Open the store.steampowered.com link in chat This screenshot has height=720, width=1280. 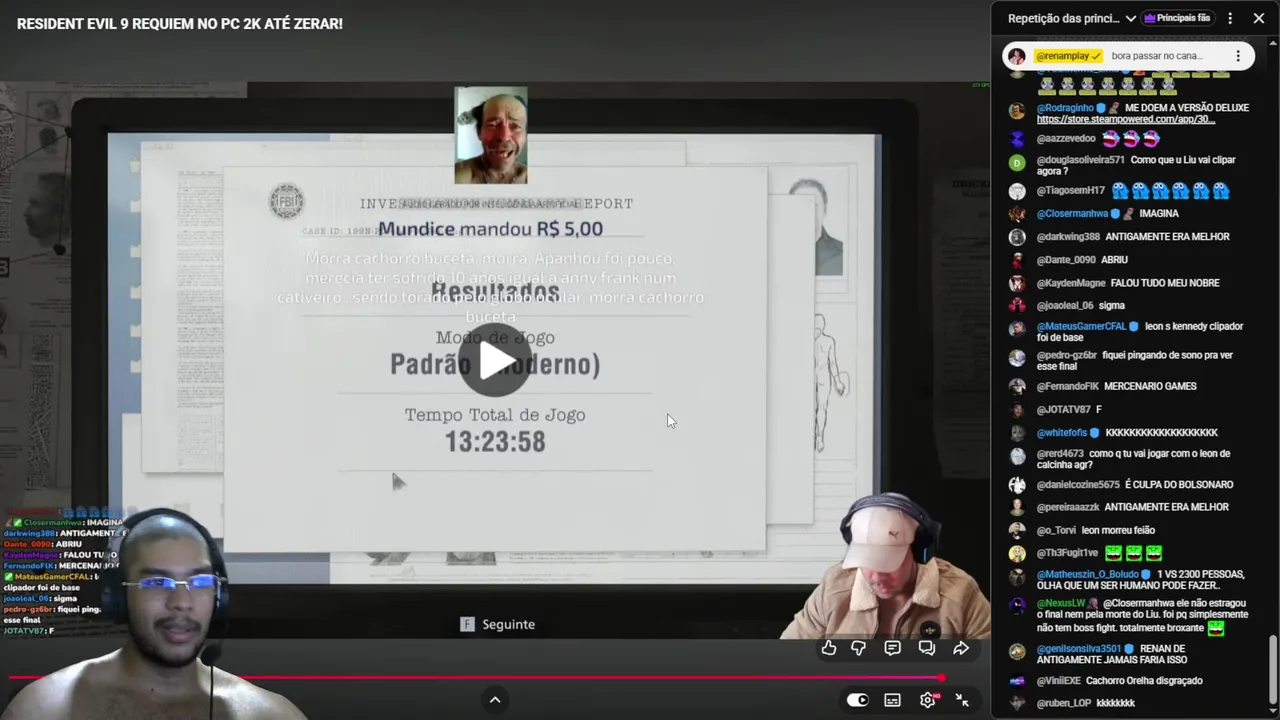[x=1126, y=119]
